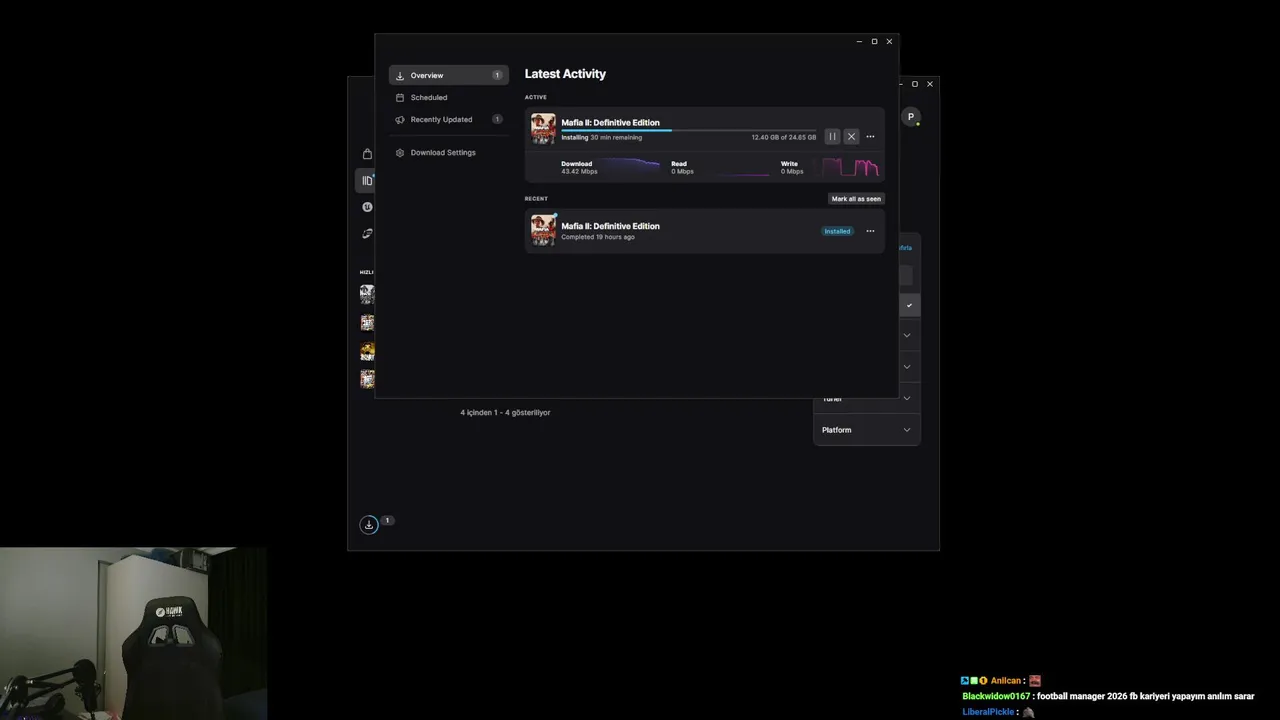The width and height of the screenshot is (1280, 720).
Task: Click the '43.42 Mbps' download speed
Action: (x=579, y=172)
